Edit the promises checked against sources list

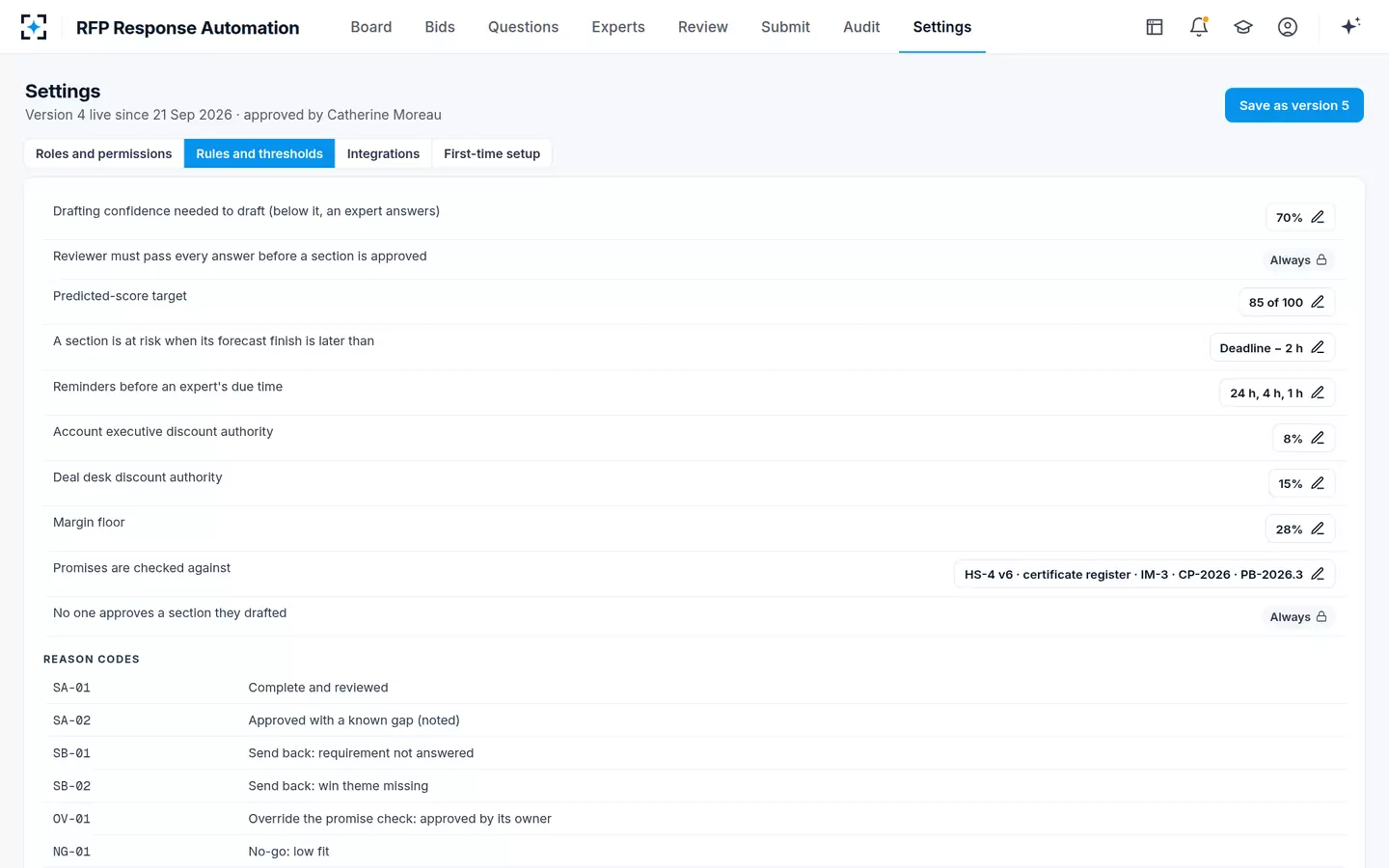tap(1145, 574)
